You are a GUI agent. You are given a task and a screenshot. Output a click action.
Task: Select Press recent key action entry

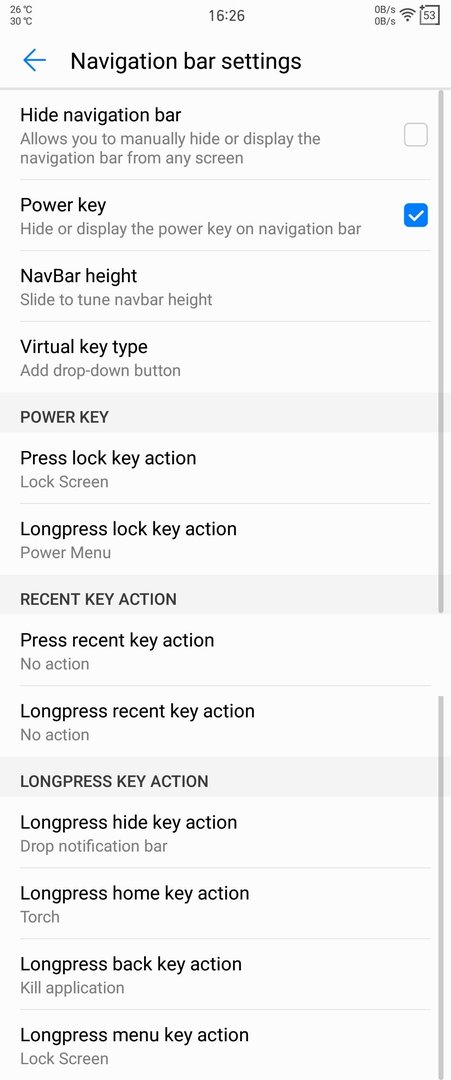click(x=225, y=651)
